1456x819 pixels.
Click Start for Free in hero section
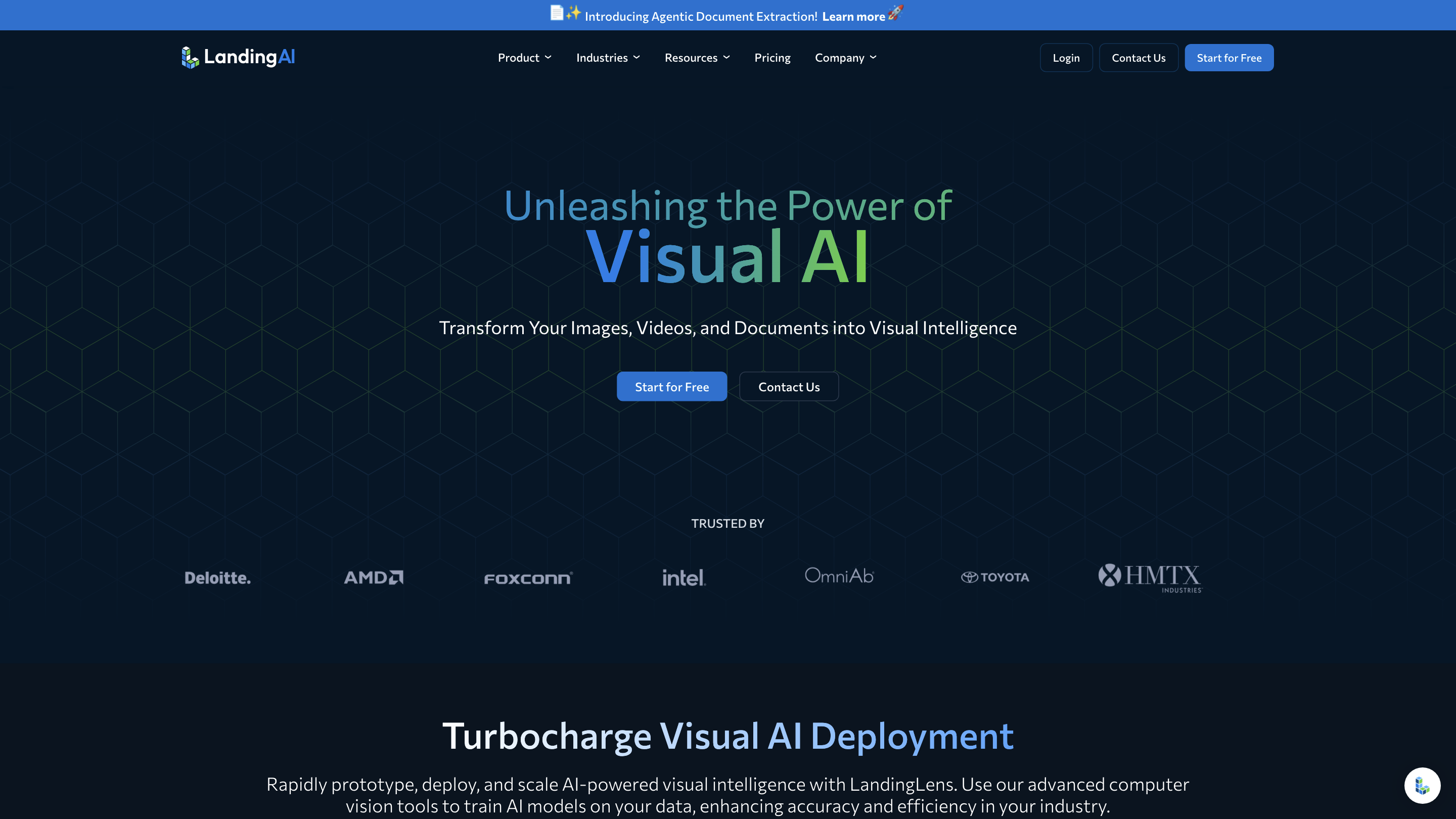[671, 387]
